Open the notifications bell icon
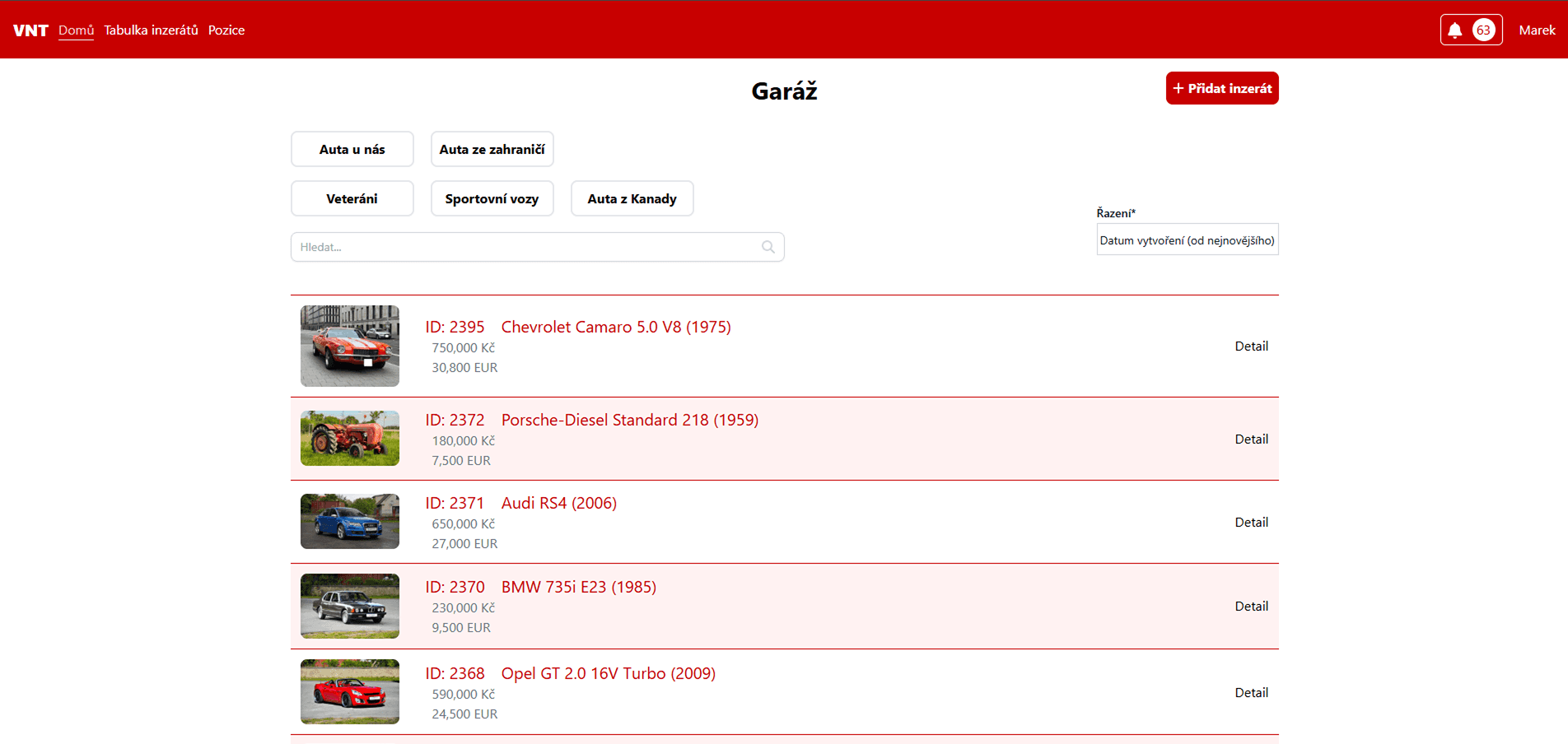This screenshot has height=744, width=1568. pos(1455,30)
